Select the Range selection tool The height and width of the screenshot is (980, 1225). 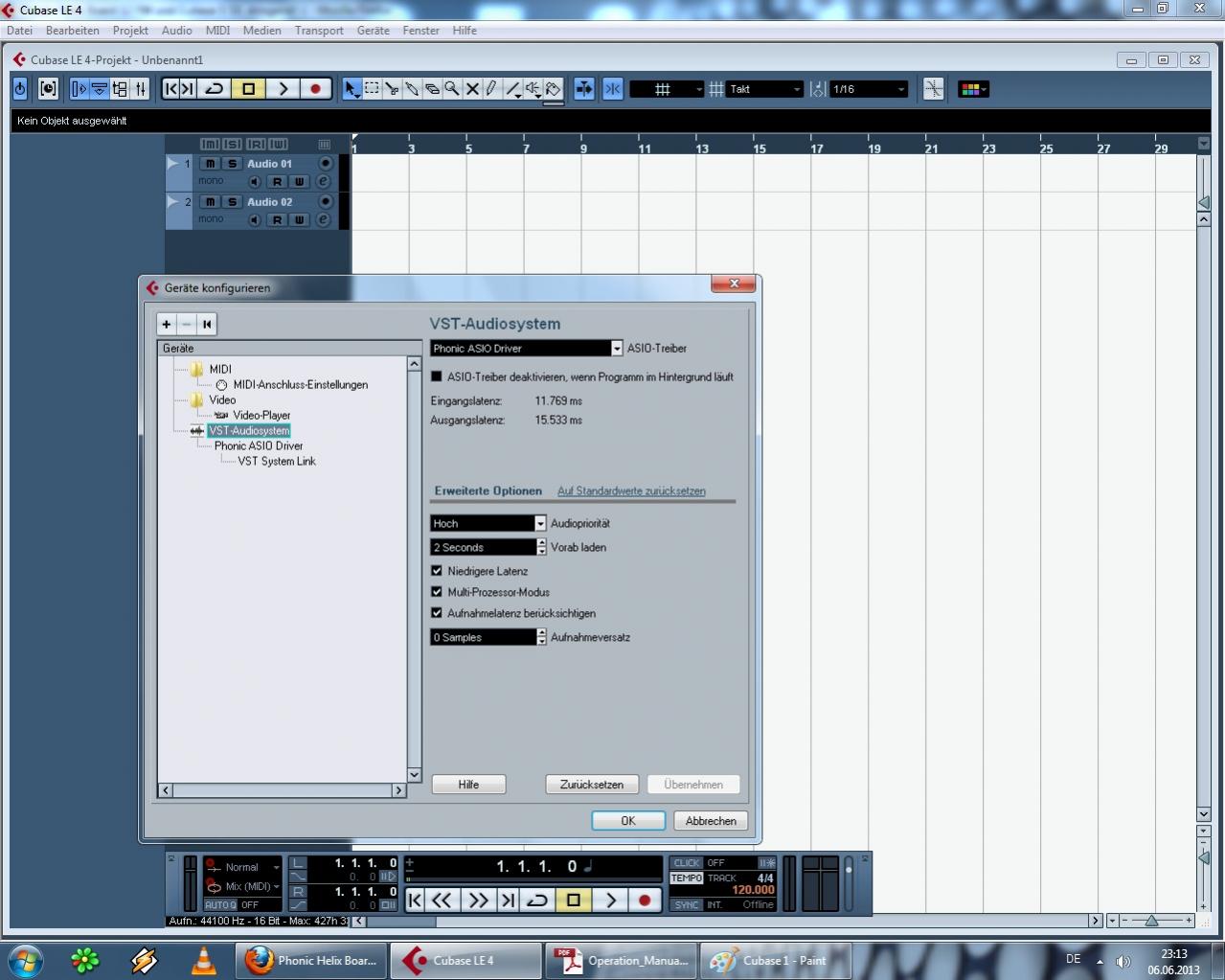click(372, 89)
